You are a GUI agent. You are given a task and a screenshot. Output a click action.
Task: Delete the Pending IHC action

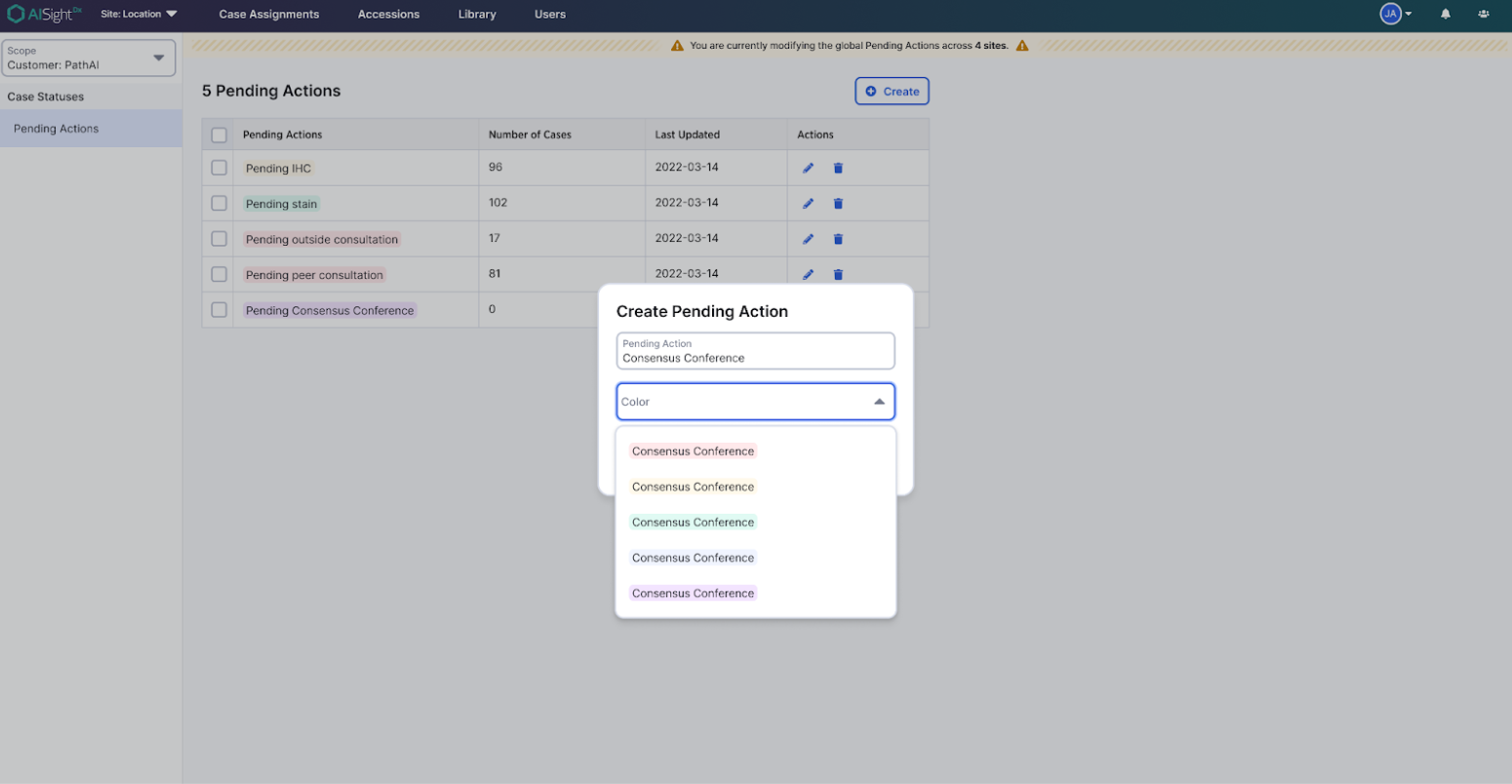(838, 169)
